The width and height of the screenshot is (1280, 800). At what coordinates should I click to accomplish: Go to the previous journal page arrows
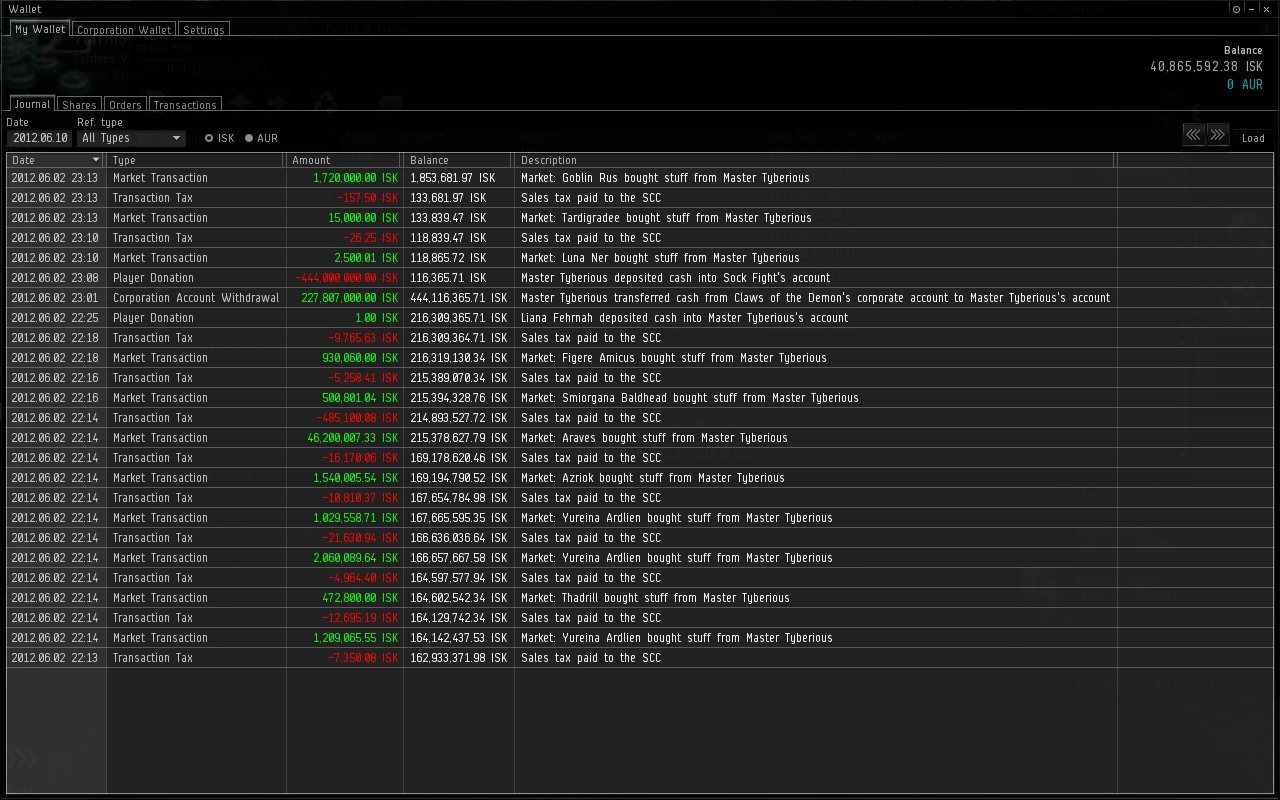click(x=1194, y=135)
